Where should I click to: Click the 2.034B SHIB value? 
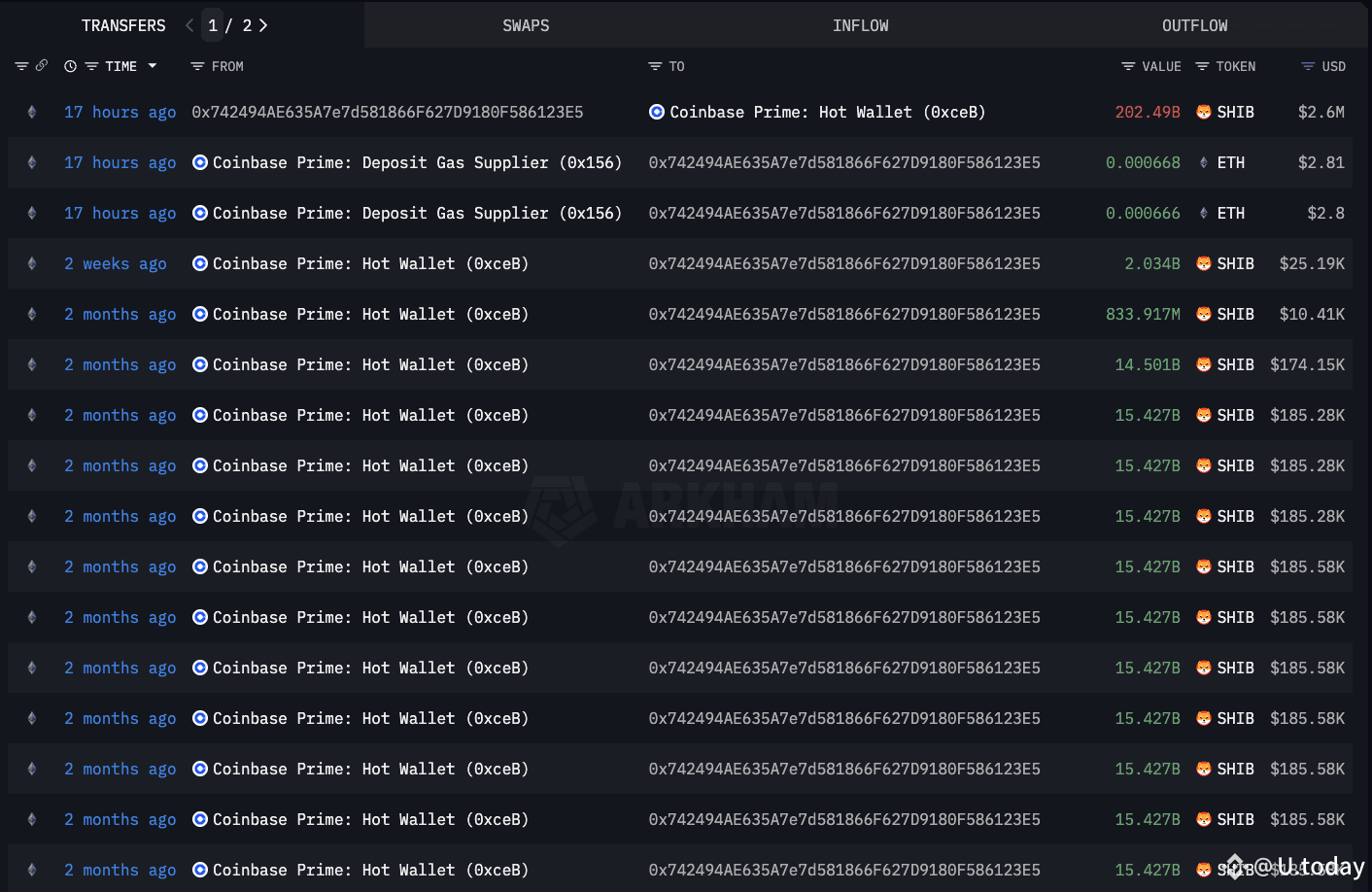click(x=1152, y=263)
